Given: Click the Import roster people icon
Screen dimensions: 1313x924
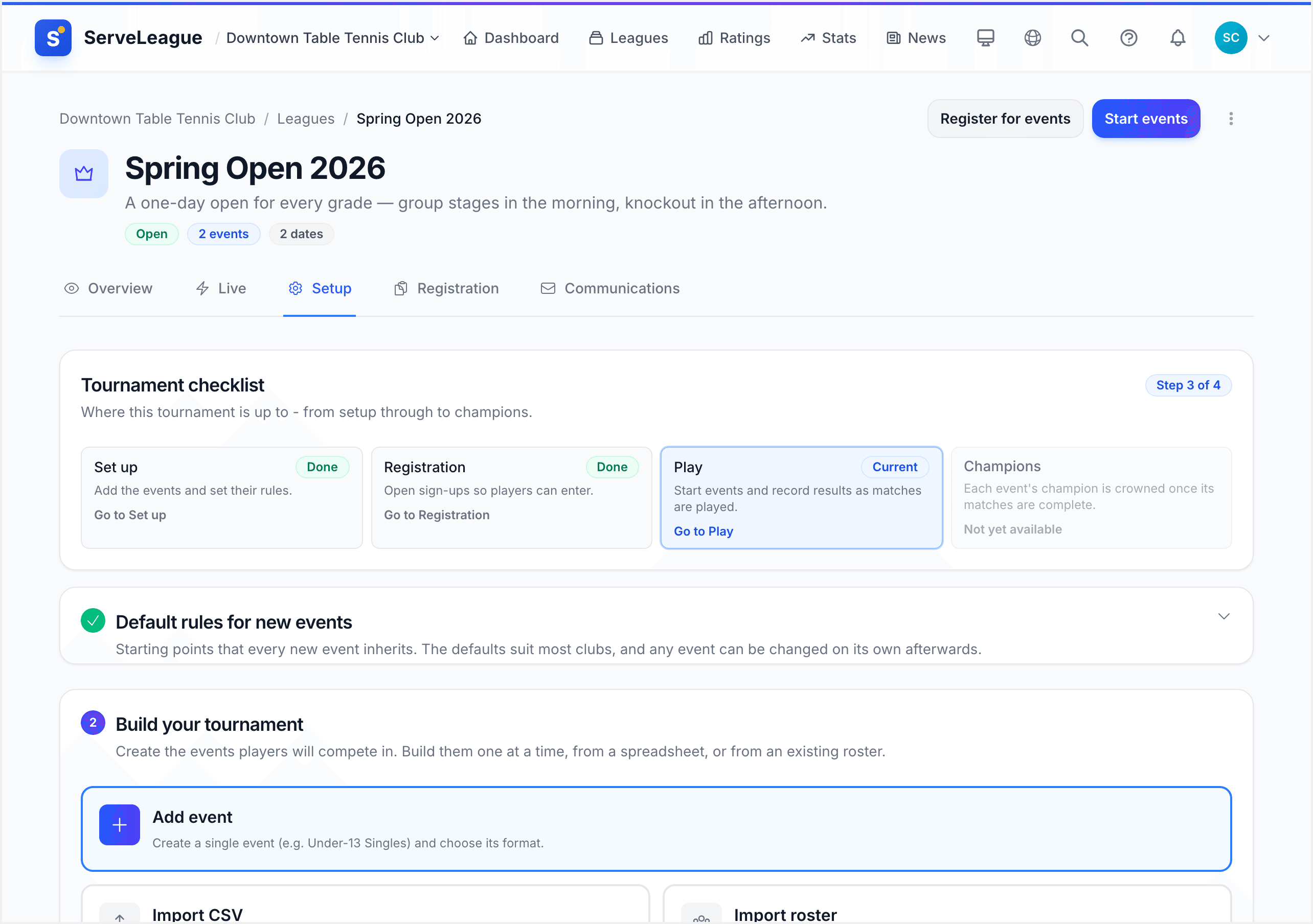Looking at the screenshot, I should (701, 914).
